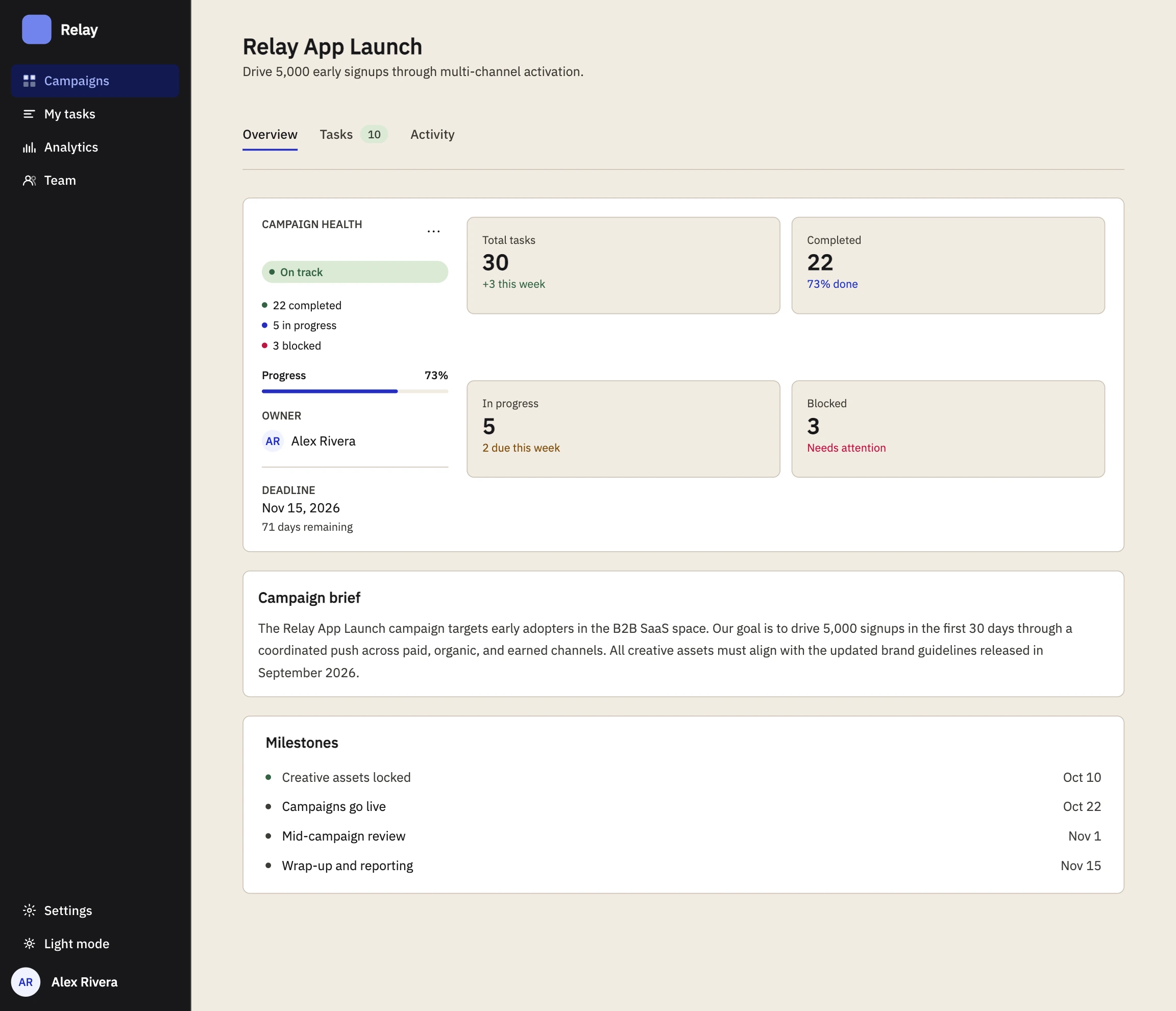Click the On track status pill

pyautogui.click(x=355, y=273)
